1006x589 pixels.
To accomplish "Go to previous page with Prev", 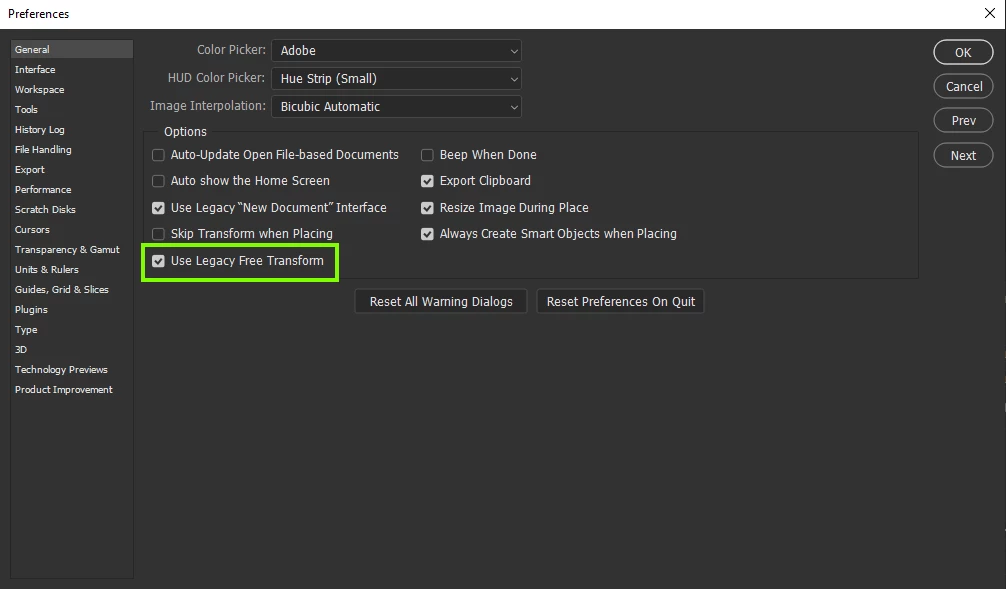I will click(x=963, y=121).
